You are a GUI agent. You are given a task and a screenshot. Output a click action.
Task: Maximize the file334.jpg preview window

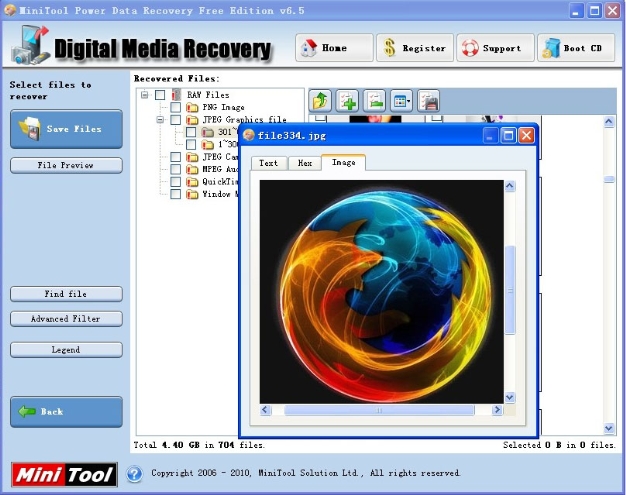pos(508,136)
